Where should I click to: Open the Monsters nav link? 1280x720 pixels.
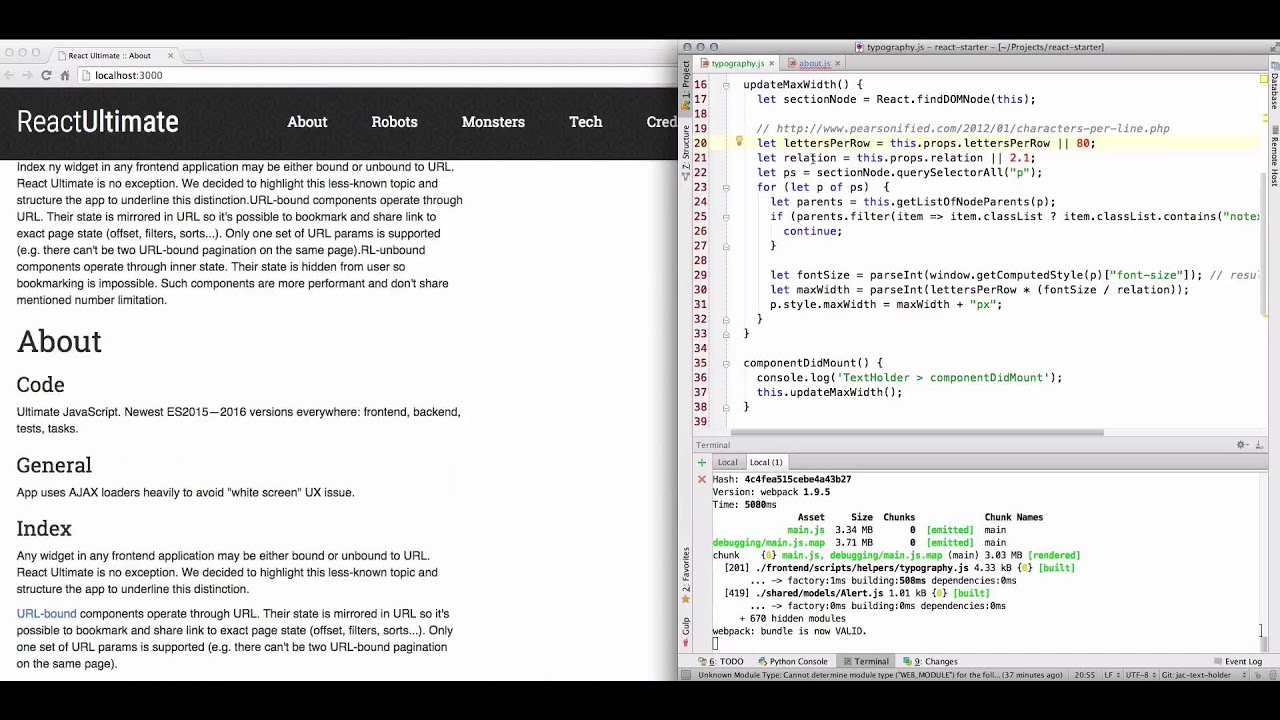click(493, 122)
